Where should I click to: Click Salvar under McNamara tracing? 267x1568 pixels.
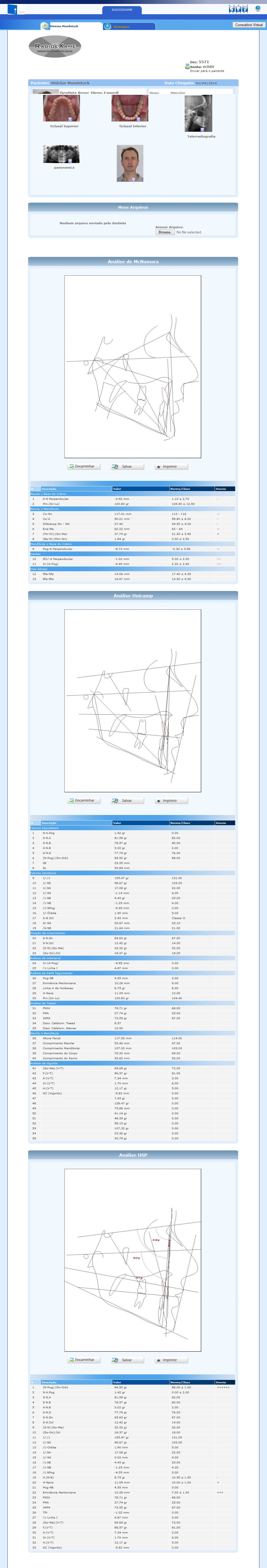[x=127, y=466]
